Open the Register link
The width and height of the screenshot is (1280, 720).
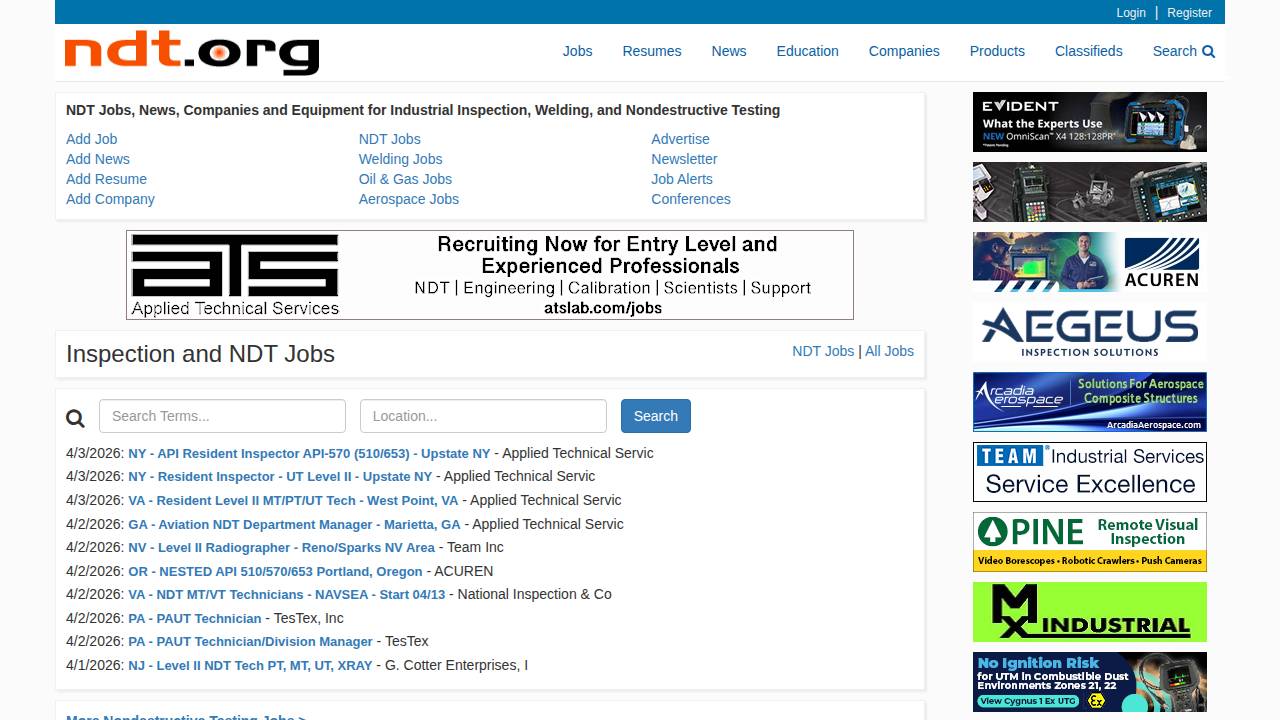click(1189, 13)
